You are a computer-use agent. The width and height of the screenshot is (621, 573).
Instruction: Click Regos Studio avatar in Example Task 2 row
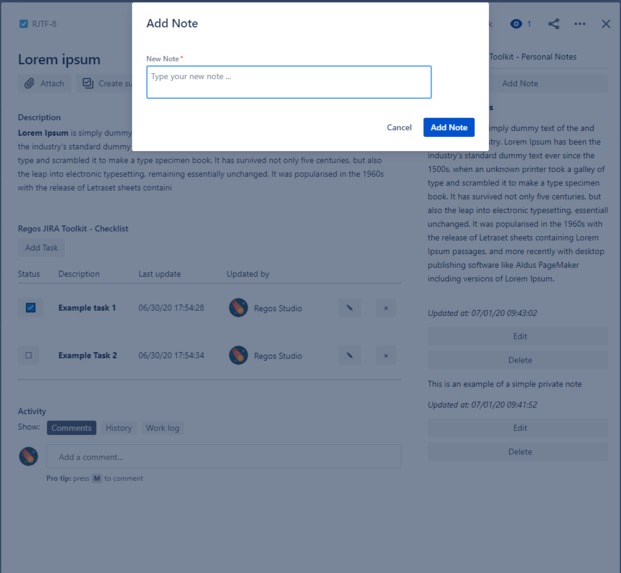tap(238, 355)
